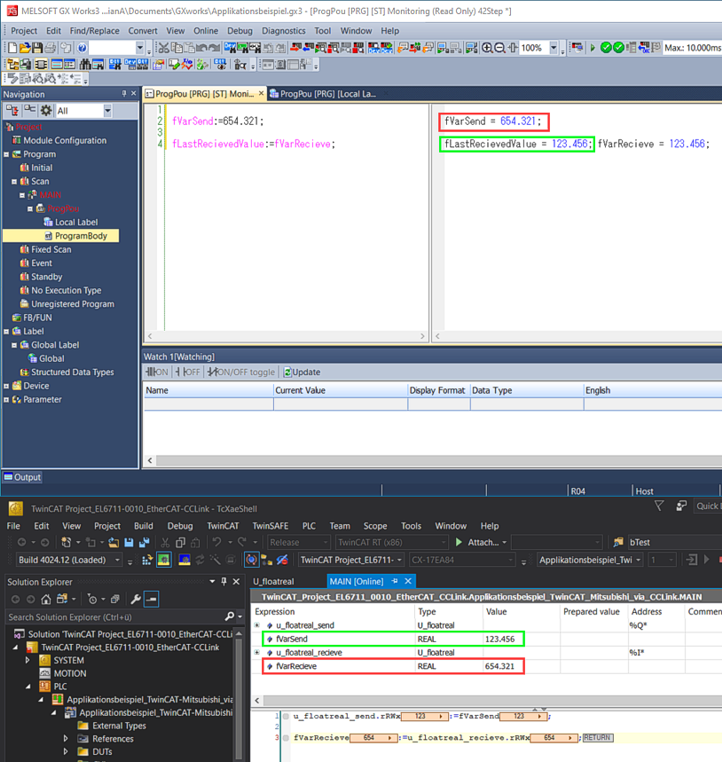Click the RETURN flow marker in the code line
This screenshot has width=722, height=762.
tap(598, 738)
